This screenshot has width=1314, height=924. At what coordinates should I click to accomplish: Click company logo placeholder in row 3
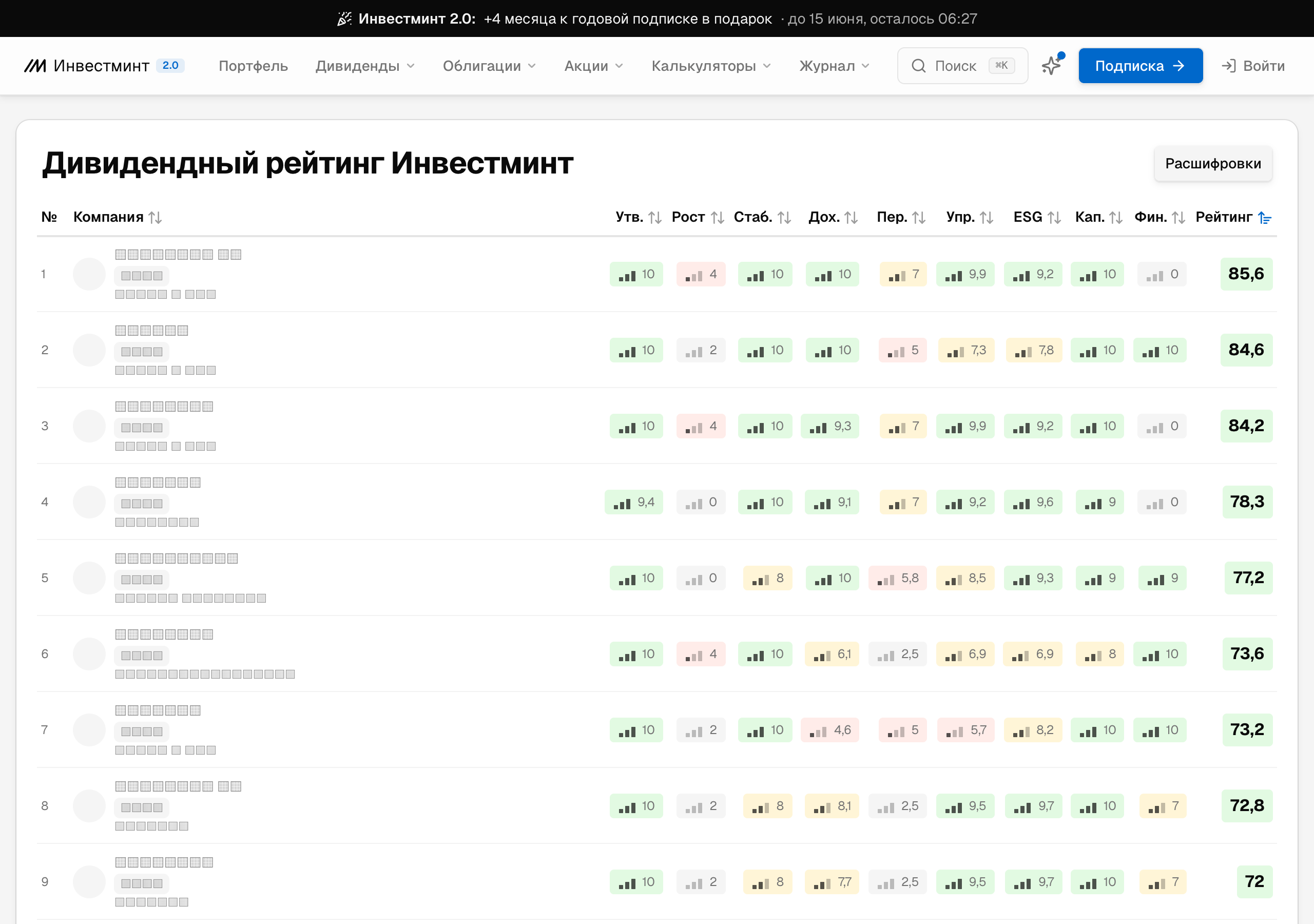89,426
